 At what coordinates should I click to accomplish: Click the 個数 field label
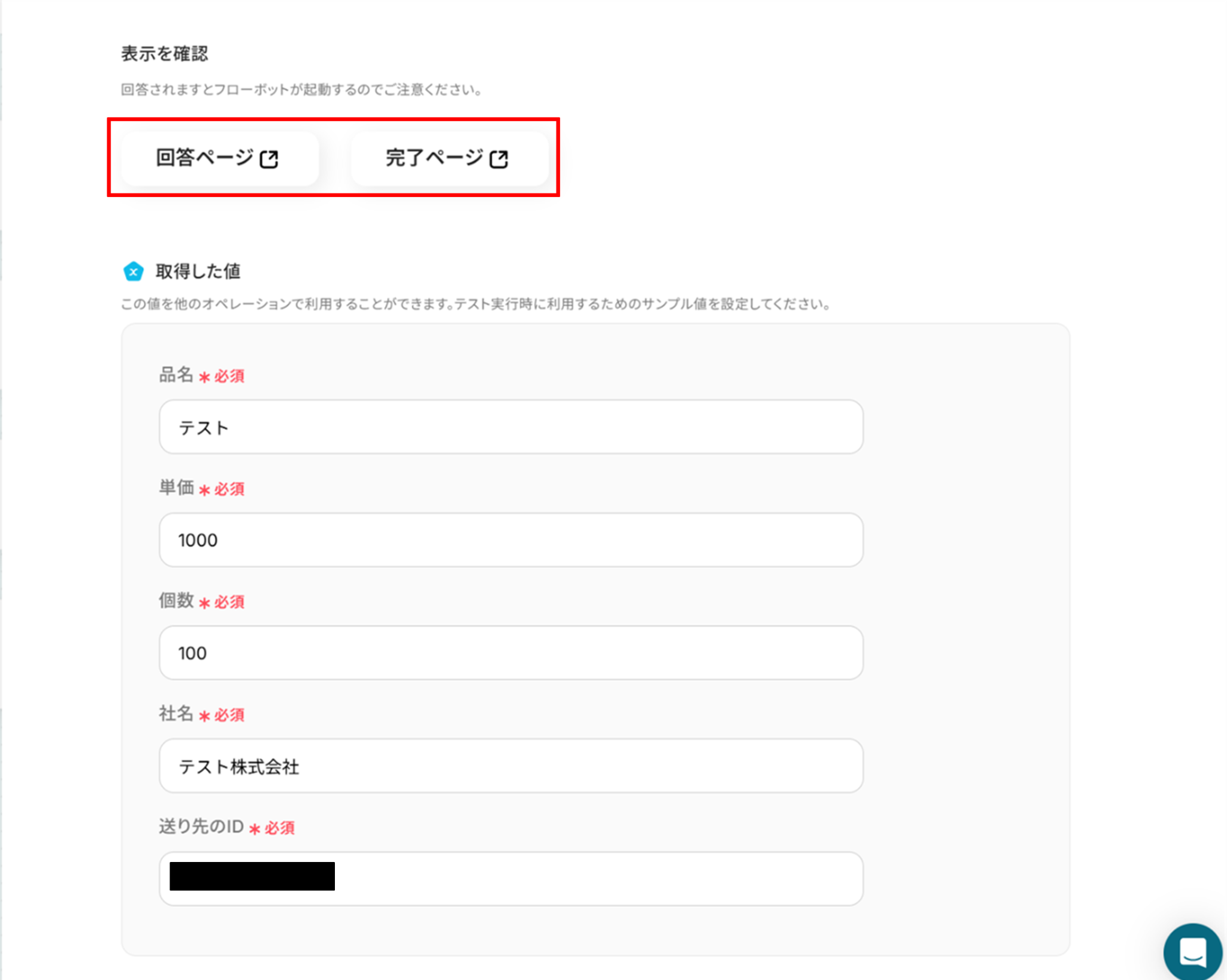pos(176,601)
